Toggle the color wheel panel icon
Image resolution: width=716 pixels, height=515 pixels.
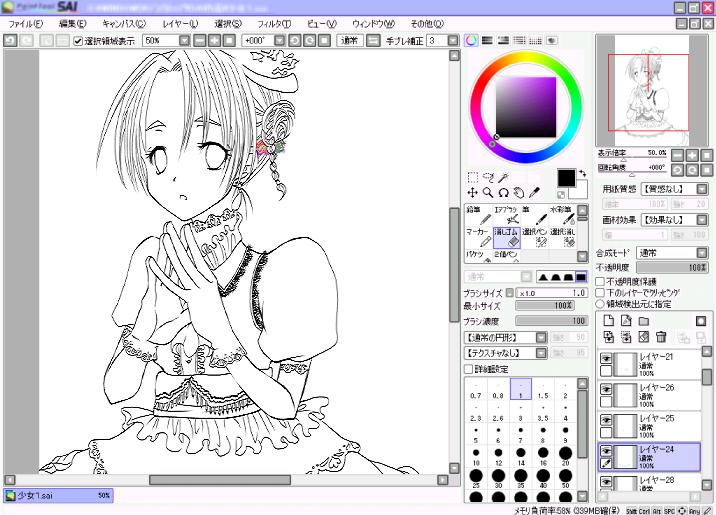(471, 41)
